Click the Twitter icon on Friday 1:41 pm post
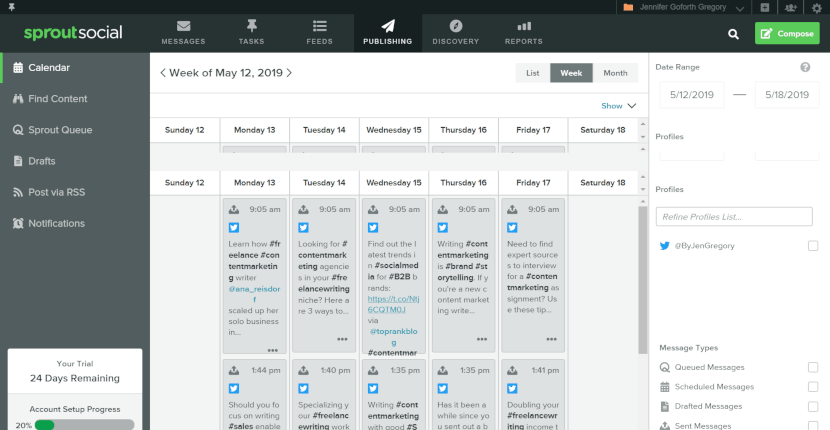Viewport: 830px width, 430px height. [512, 389]
